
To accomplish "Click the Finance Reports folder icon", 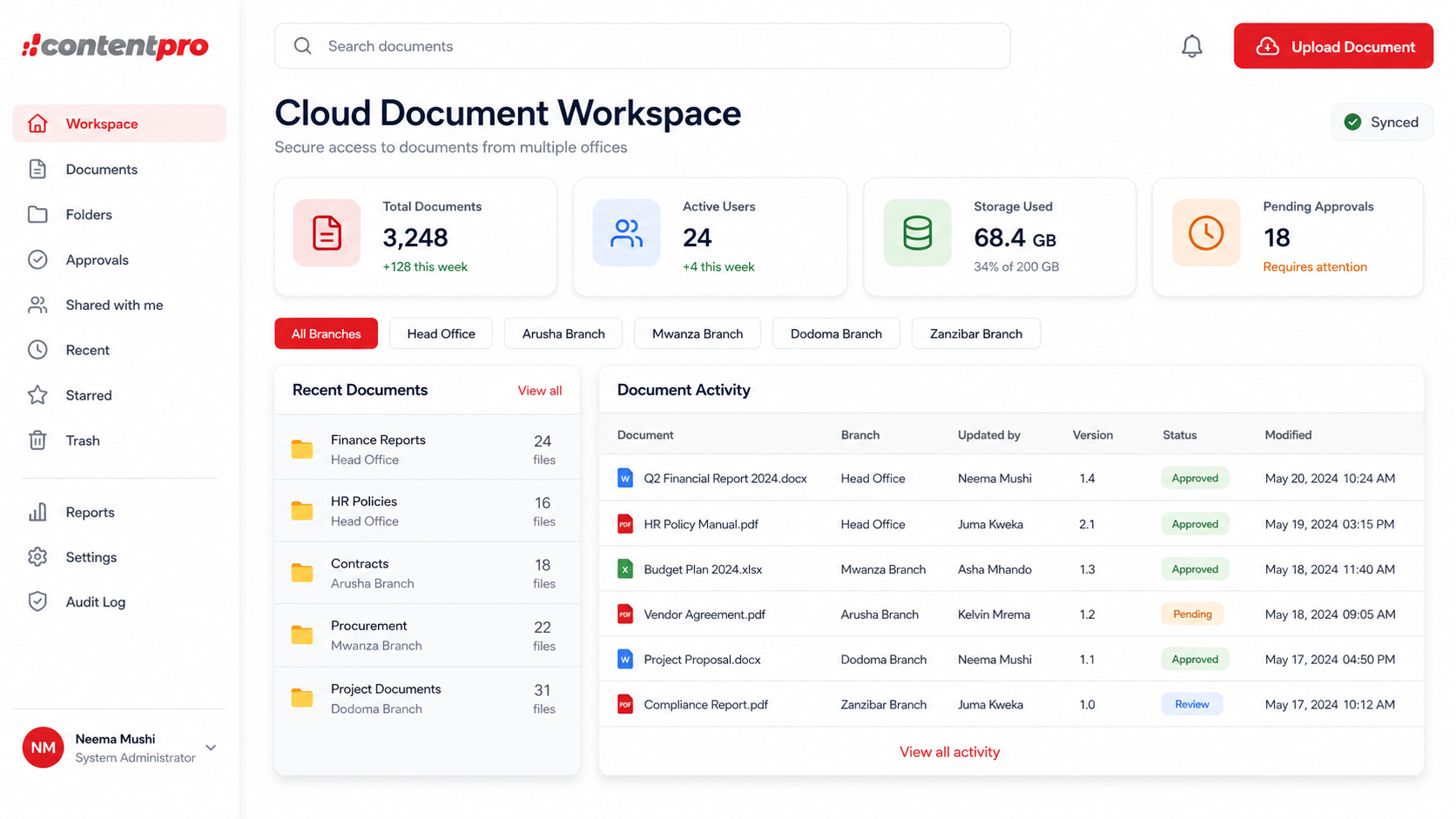I will tap(302, 449).
